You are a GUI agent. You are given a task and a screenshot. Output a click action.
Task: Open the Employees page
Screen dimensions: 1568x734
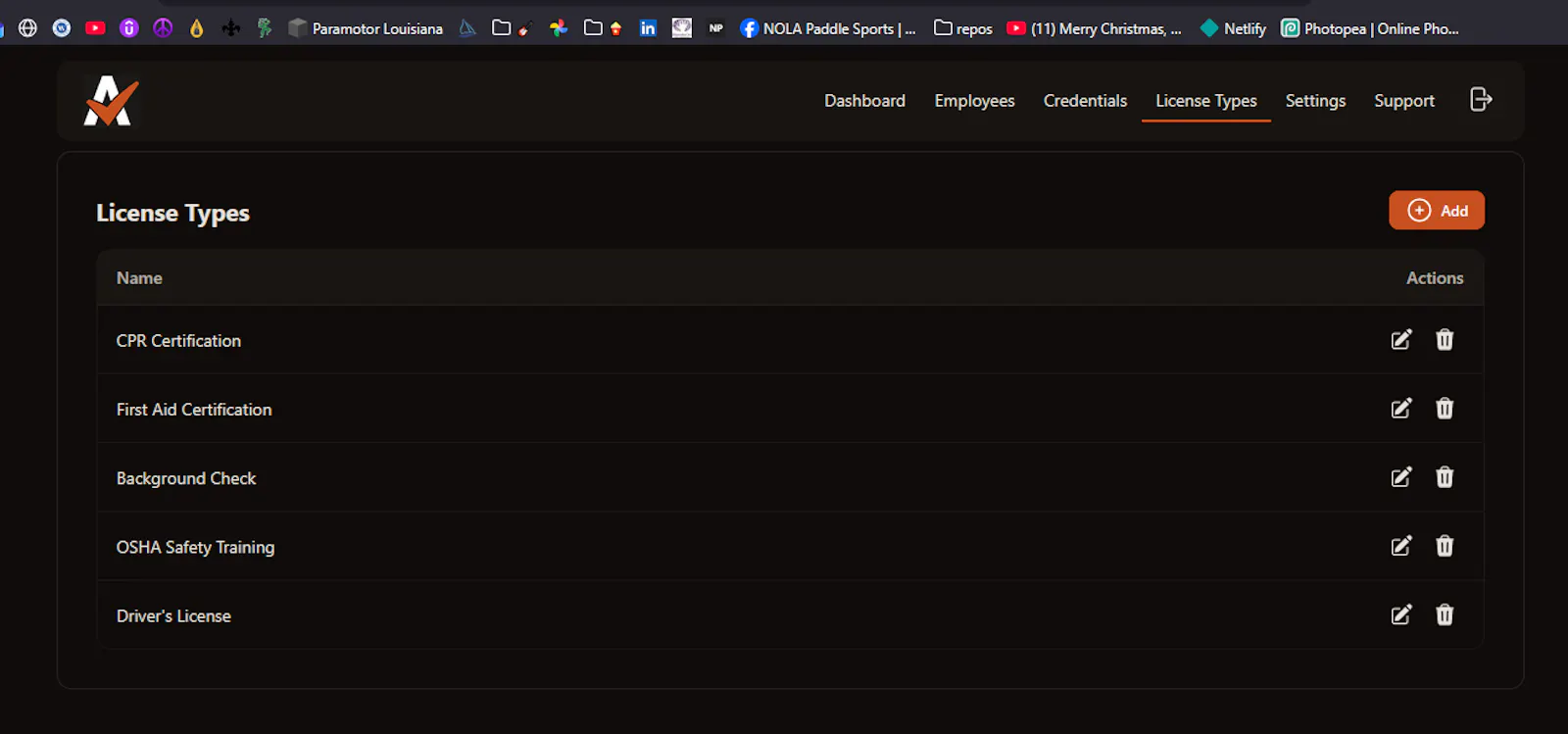pos(974,101)
